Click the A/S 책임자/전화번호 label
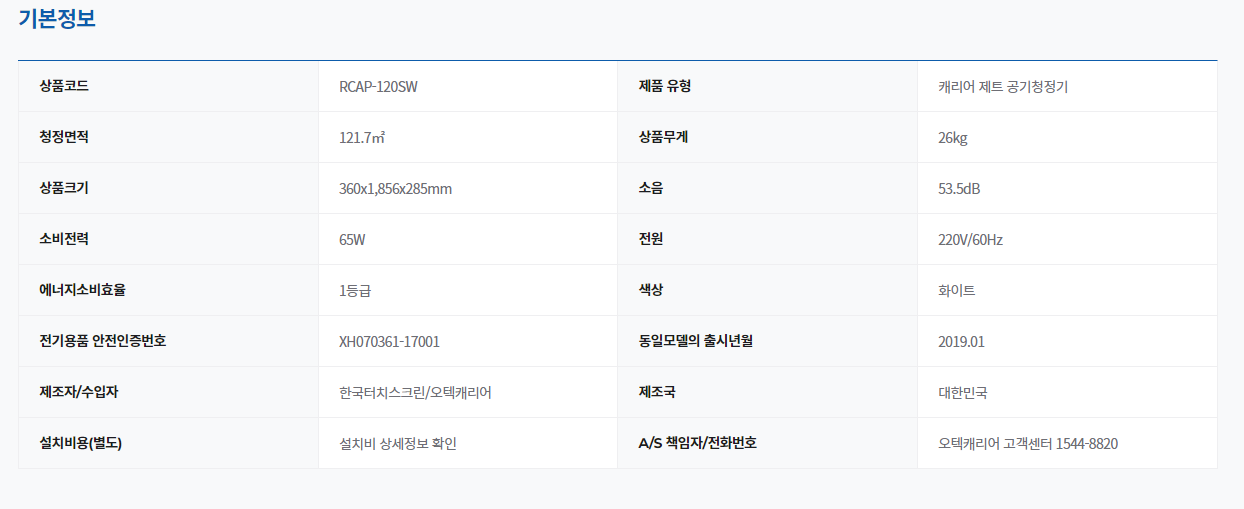The image size is (1244, 509). click(x=697, y=442)
